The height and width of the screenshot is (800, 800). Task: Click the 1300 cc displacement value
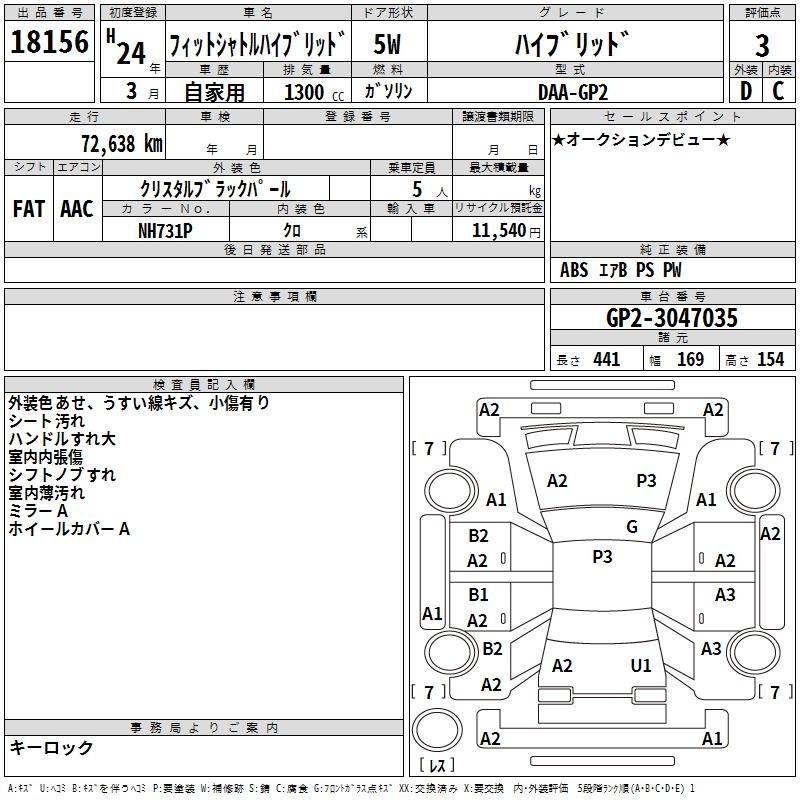[302, 92]
